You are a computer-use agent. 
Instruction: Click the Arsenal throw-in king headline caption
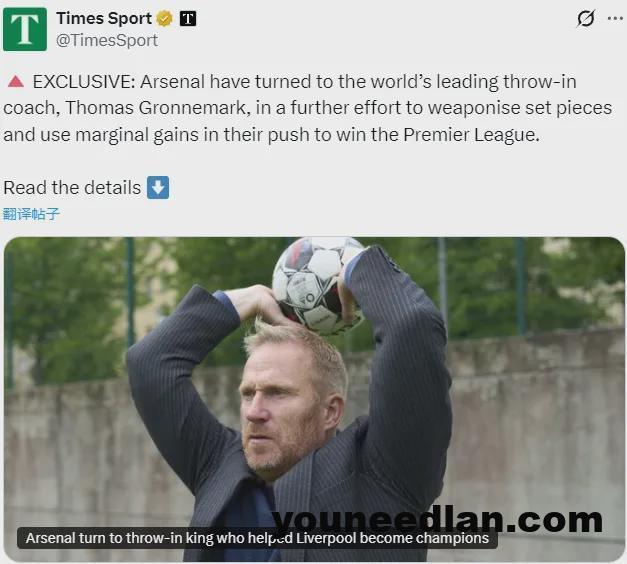tap(257, 538)
